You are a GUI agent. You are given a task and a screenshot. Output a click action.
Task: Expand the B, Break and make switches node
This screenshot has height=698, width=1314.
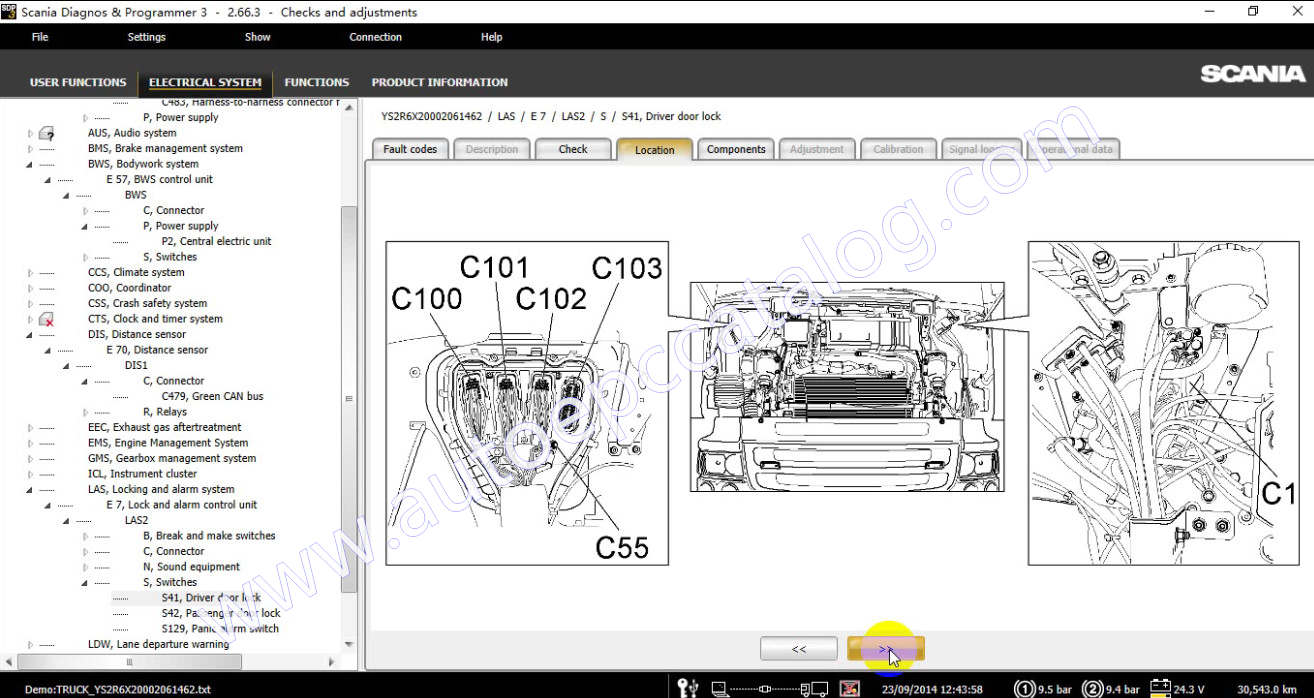[86, 536]
